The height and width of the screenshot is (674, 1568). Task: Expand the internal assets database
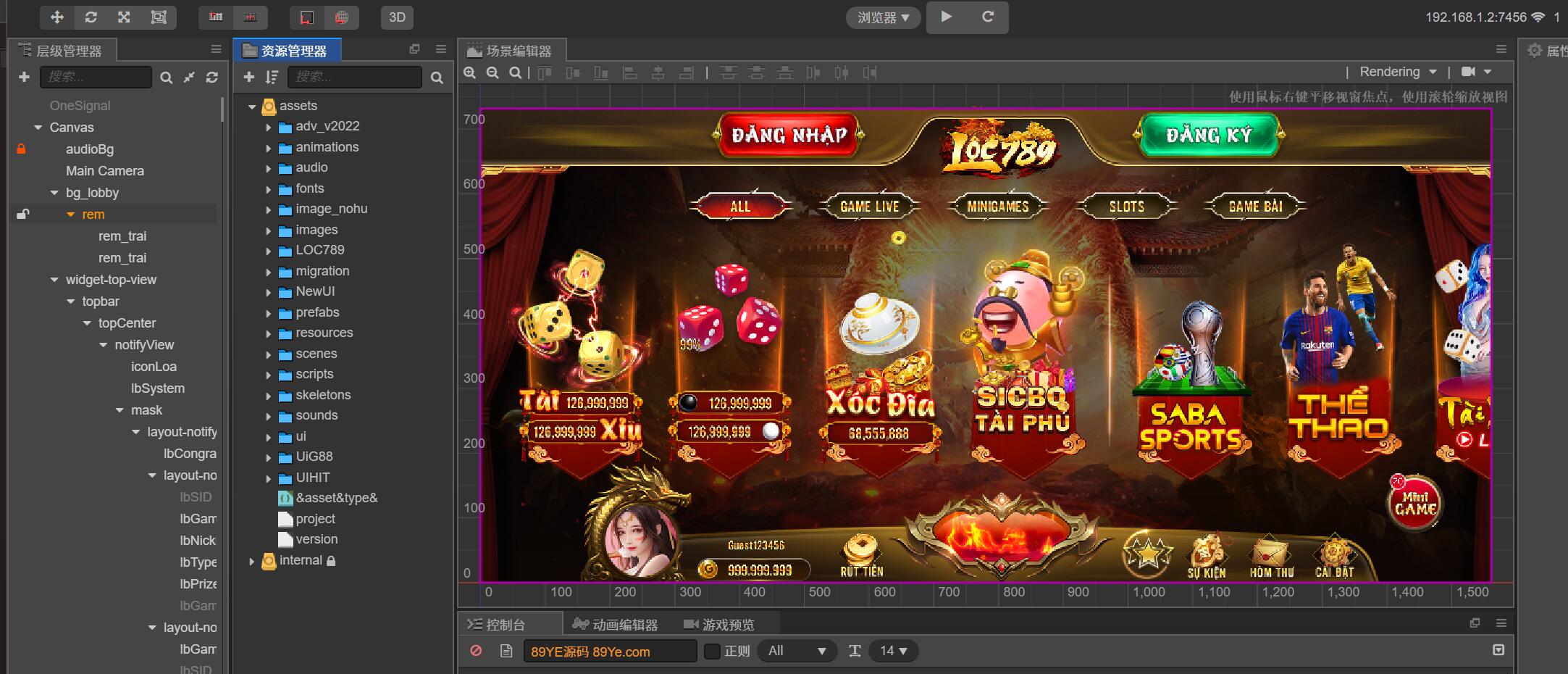pyautogui.click(x=252, y=561)
